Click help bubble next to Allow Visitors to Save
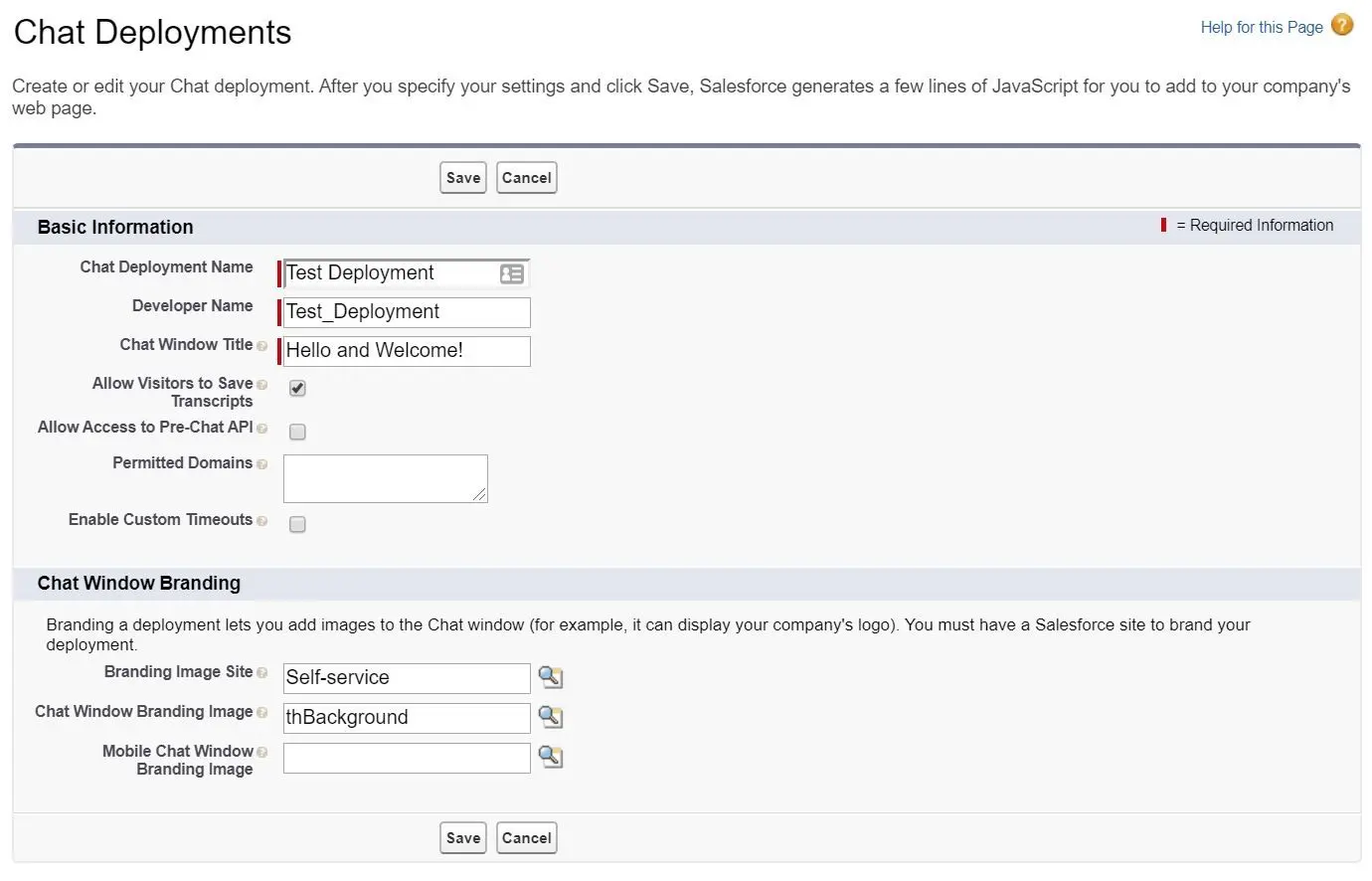The height and width of the screenshot is (881, 1372). click(x=261, y=385)
